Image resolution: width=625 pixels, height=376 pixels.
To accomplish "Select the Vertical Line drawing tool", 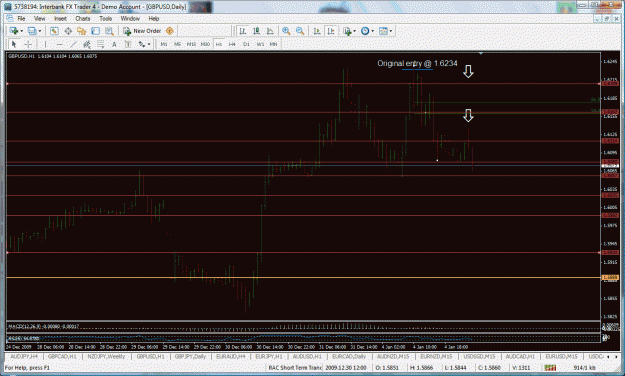I will (45, 44).
